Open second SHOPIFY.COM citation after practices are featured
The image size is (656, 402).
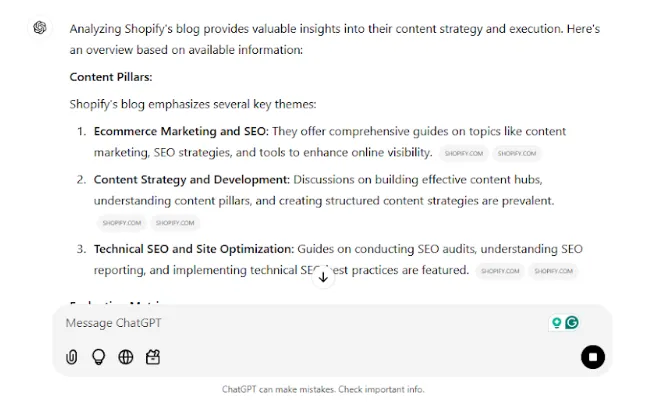[553, 271]
